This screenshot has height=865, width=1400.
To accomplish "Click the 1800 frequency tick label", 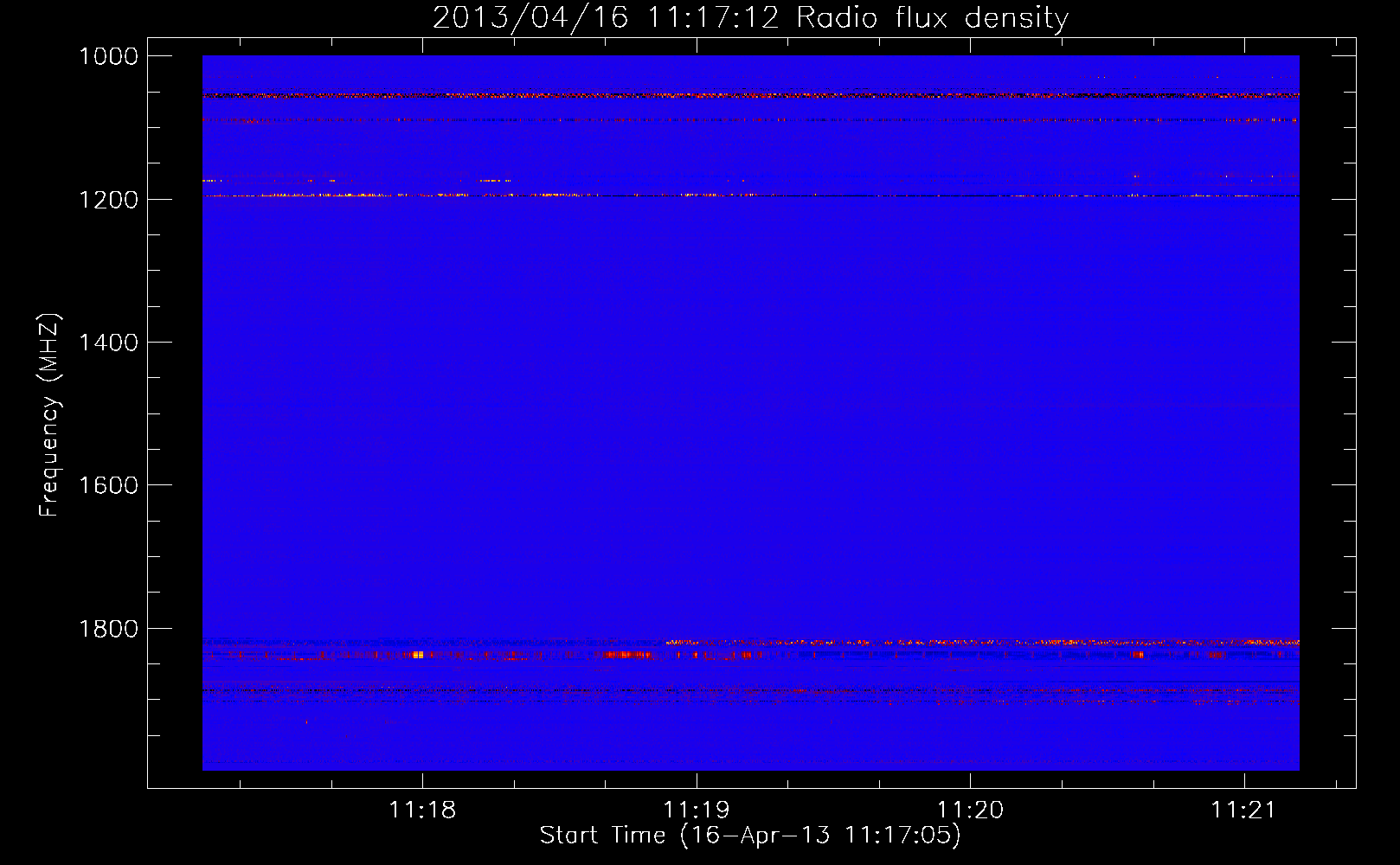I will coord(108,629).
